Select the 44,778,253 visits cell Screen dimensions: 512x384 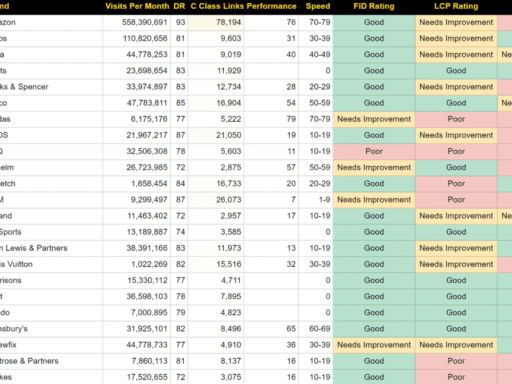tap(137, 55)
